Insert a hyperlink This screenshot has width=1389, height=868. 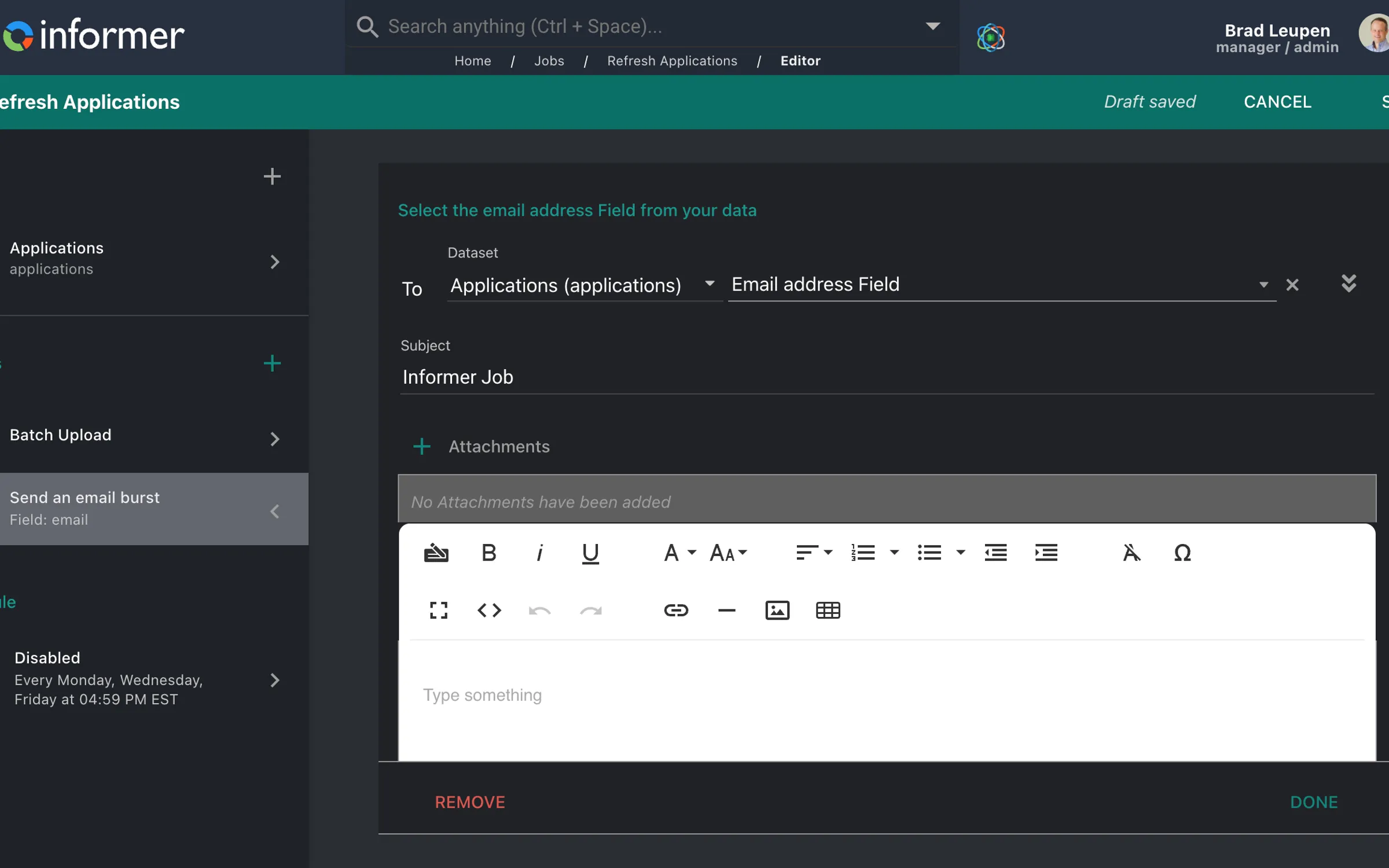click(x=677, y=610)
